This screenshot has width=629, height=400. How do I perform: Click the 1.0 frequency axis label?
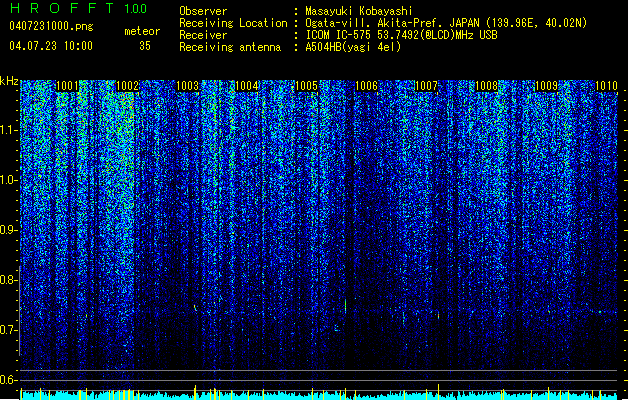[8, 180]
